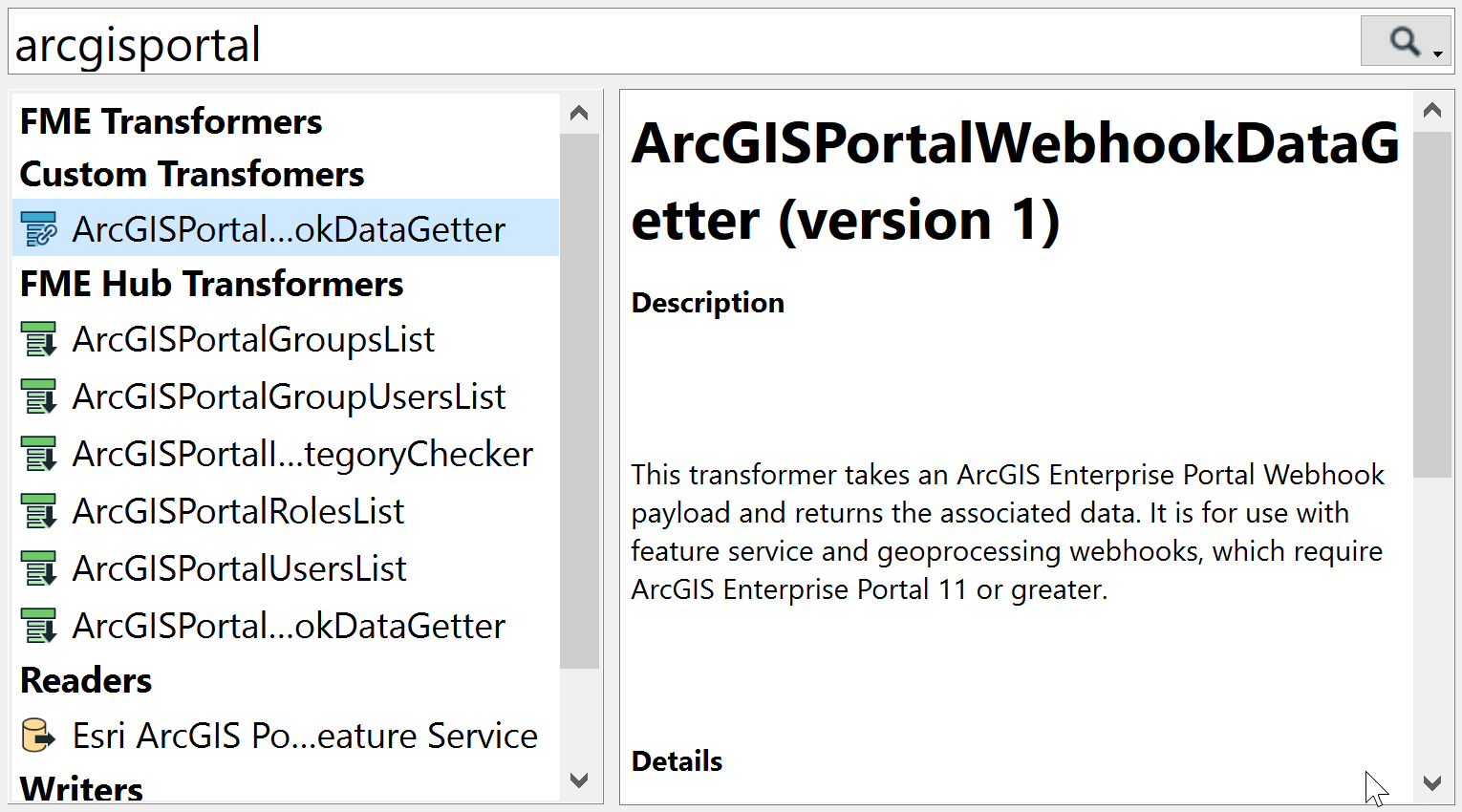Click the Readers section heading
Screen dimensions: 1462x812
(85, 680)
